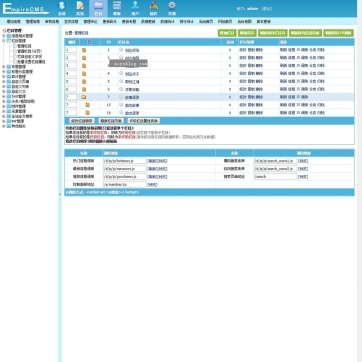Open the 栏目 (Column) top navigation icon
This screenshot has height=362, width=362.
(98, 9)
